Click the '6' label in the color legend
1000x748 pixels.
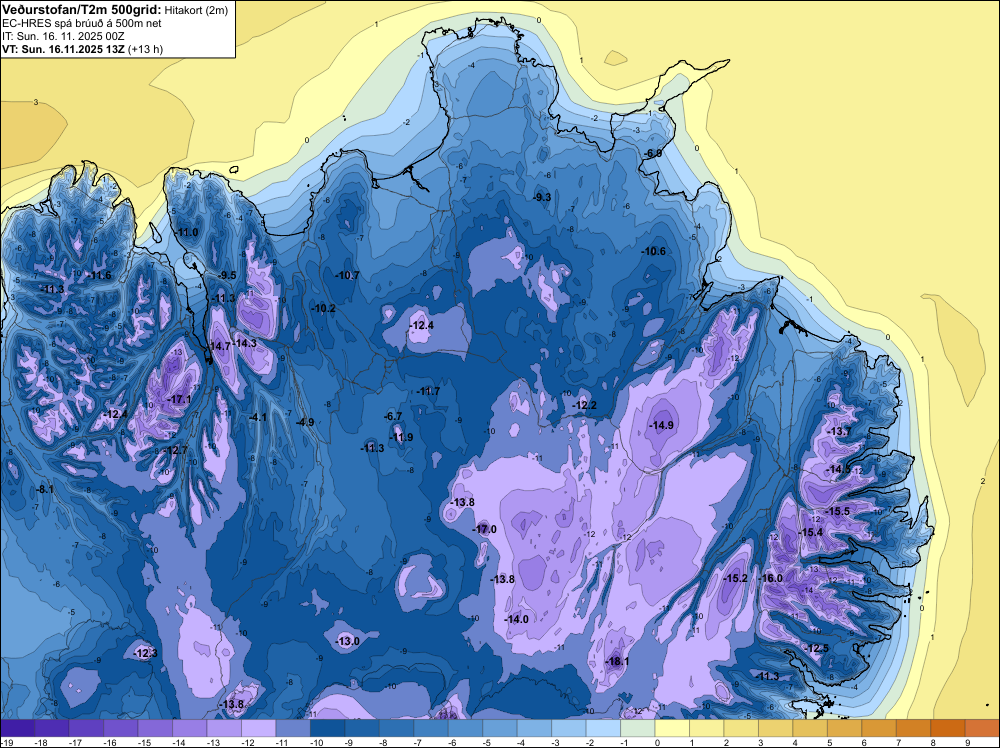click(864, 742)
